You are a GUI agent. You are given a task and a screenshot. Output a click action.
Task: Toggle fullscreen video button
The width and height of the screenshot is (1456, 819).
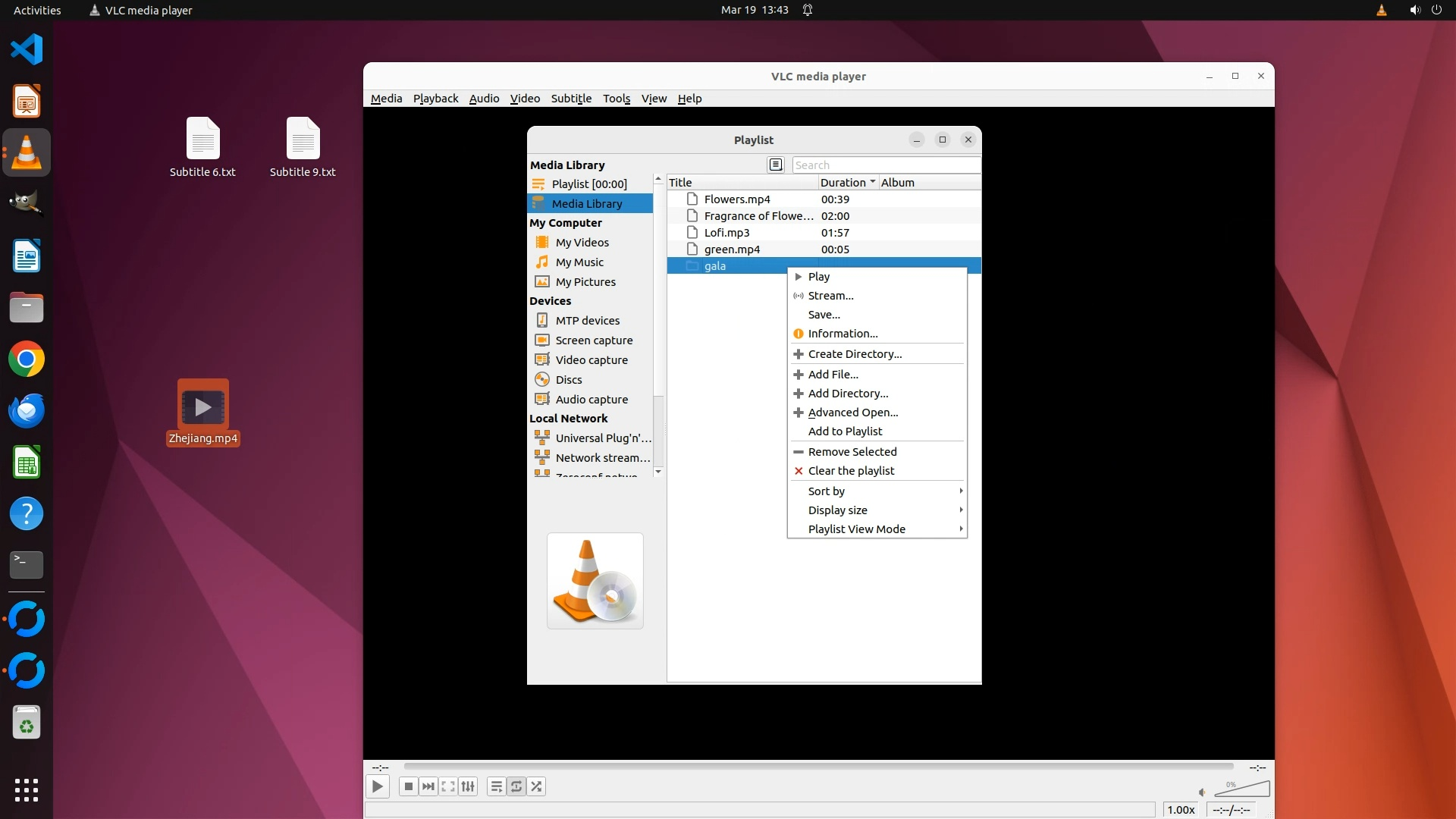tap(448, 786)
